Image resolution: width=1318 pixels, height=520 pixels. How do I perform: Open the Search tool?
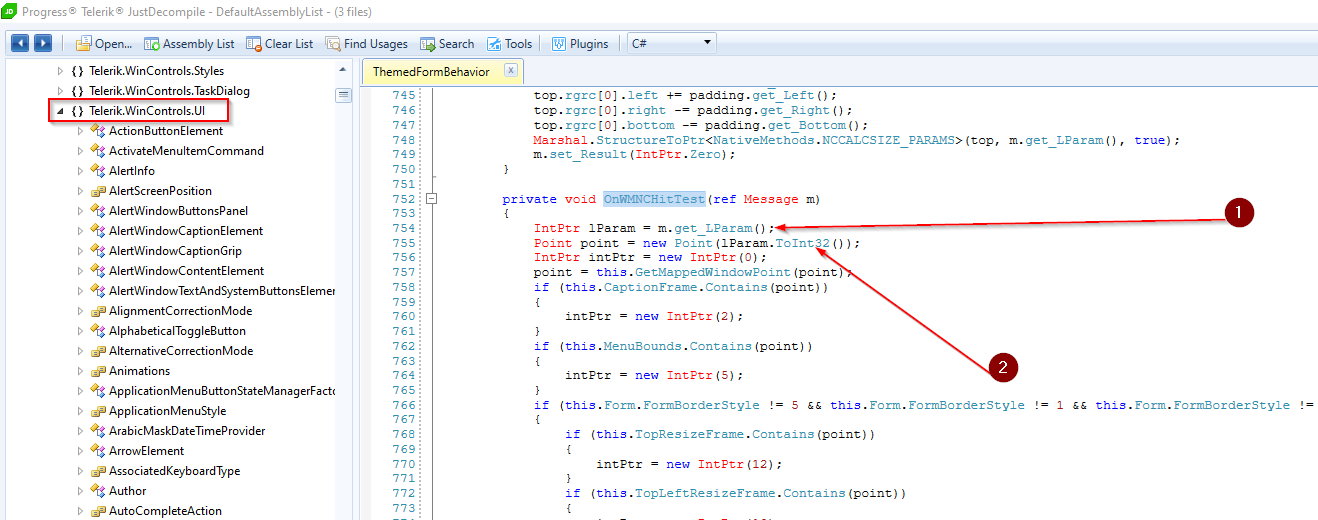point(447,43)
